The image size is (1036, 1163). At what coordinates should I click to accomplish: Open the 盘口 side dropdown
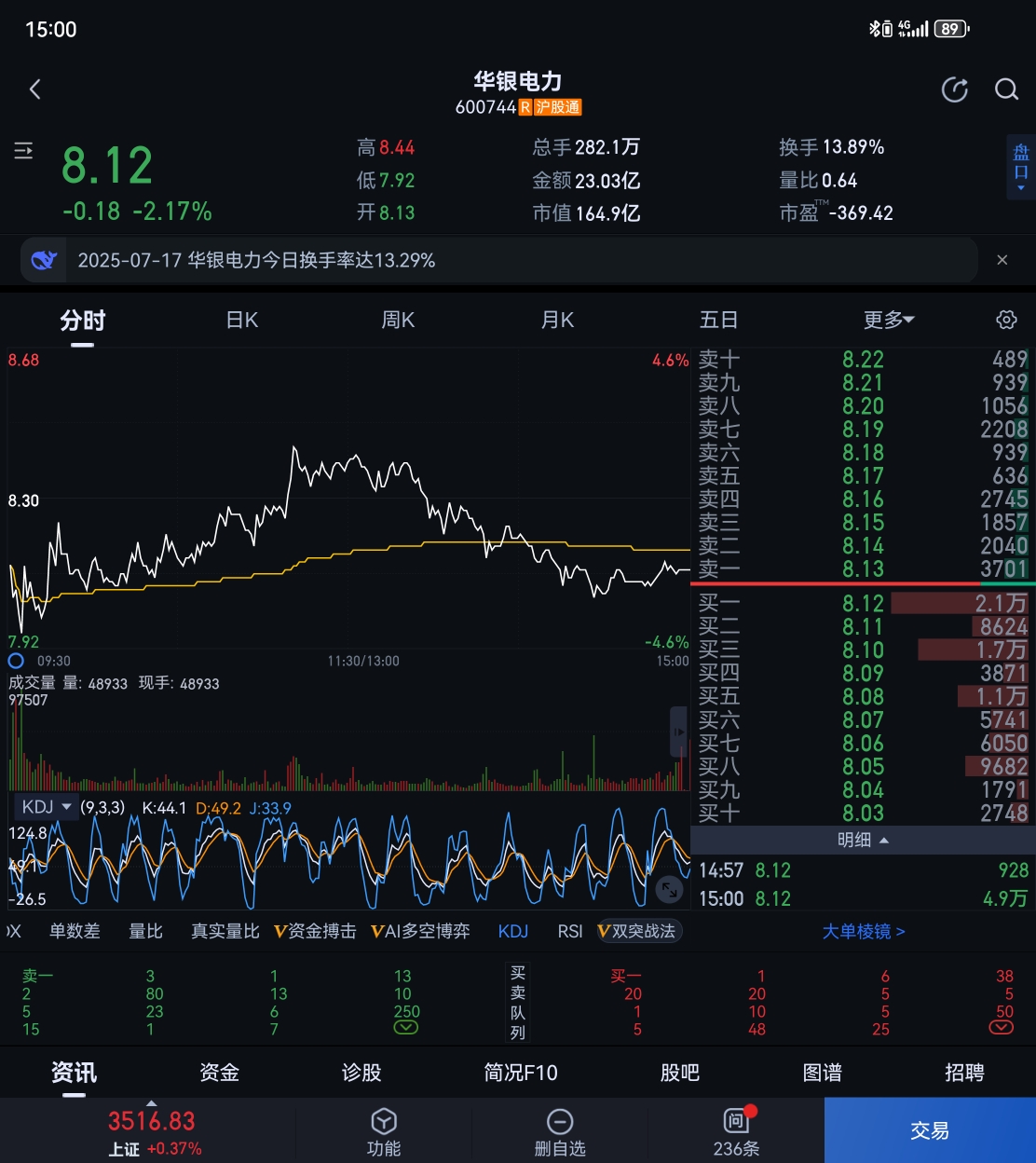click(1021, 167)
